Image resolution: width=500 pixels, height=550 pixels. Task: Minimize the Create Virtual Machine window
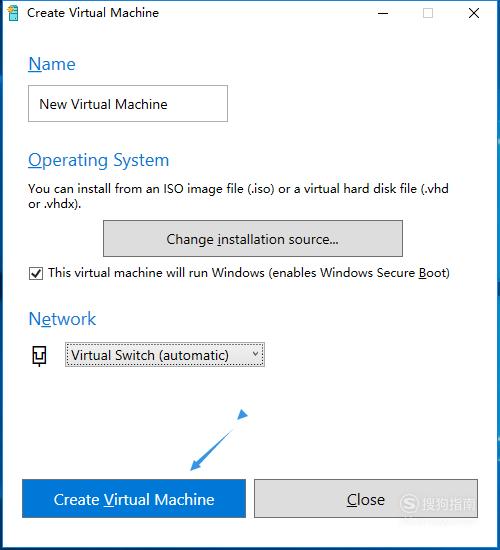click(x=383, y=13)
